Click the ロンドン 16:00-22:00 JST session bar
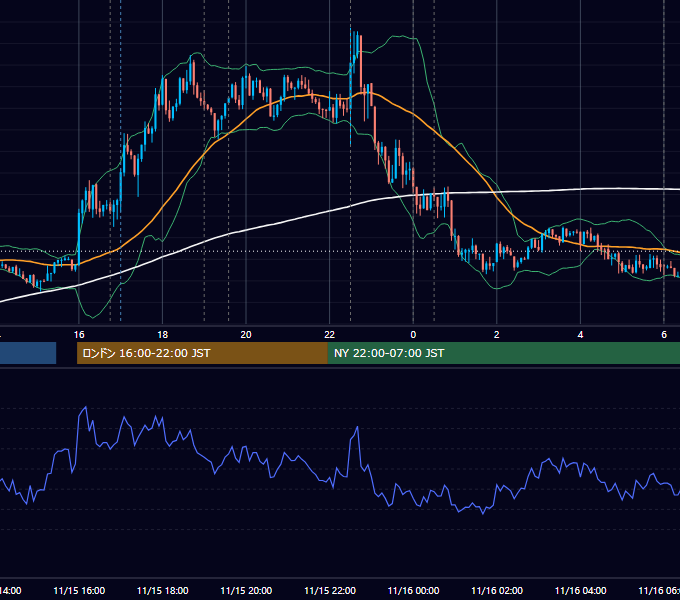The image size is (680, 600). 202,353
